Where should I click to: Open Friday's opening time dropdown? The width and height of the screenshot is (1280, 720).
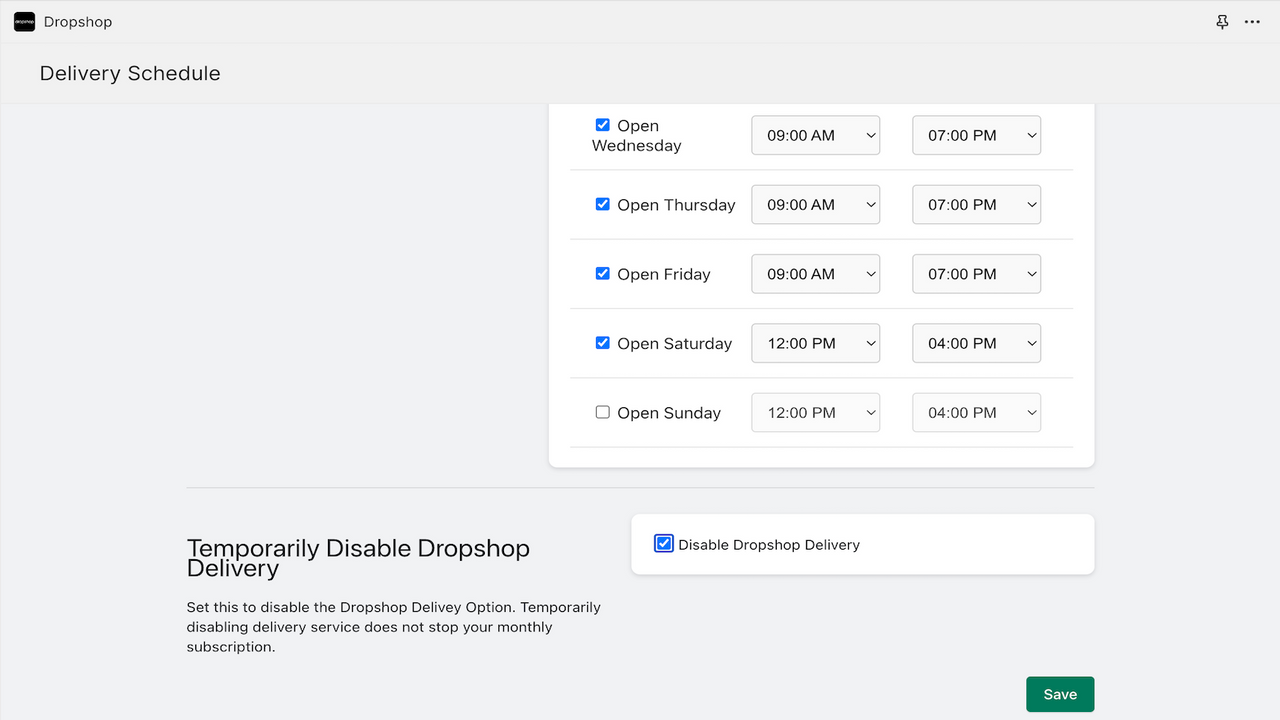point(815,273)
